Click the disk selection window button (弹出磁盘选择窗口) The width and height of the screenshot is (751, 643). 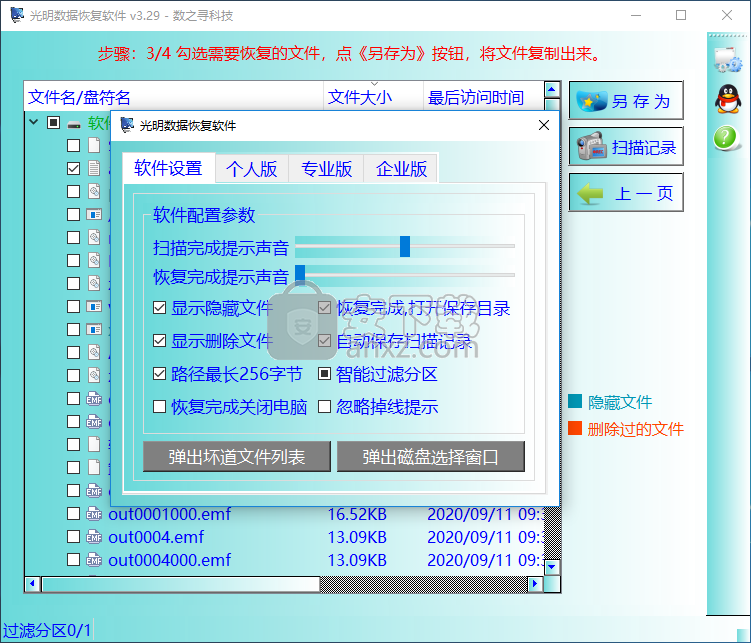[x=431, y=457]
